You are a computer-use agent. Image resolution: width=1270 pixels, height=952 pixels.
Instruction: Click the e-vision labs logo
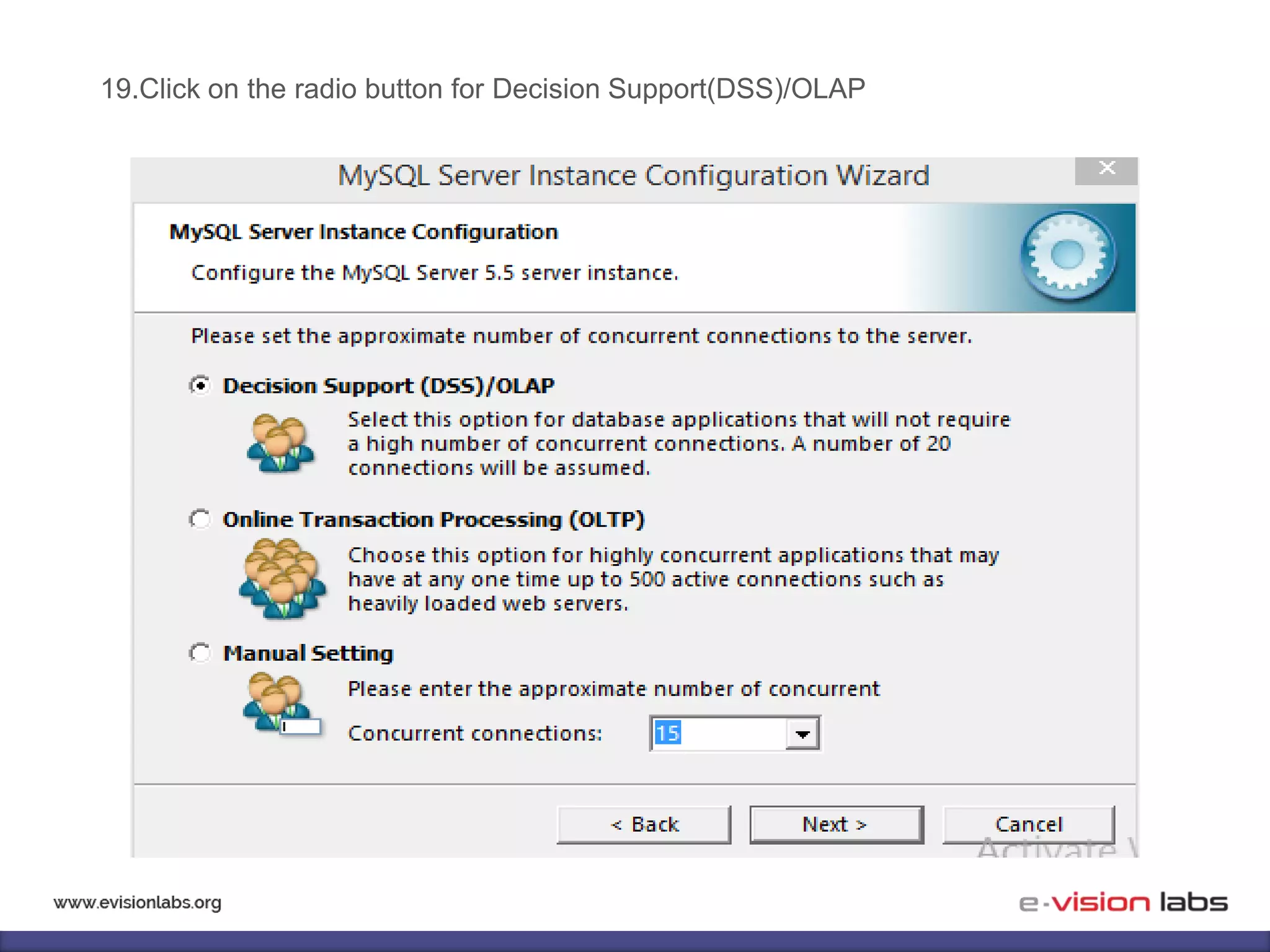[1123, 902]
